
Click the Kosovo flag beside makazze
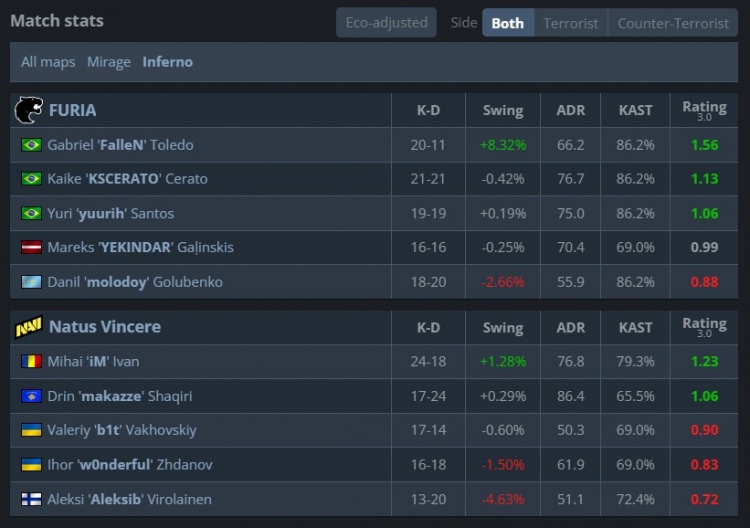coord(31,396)
